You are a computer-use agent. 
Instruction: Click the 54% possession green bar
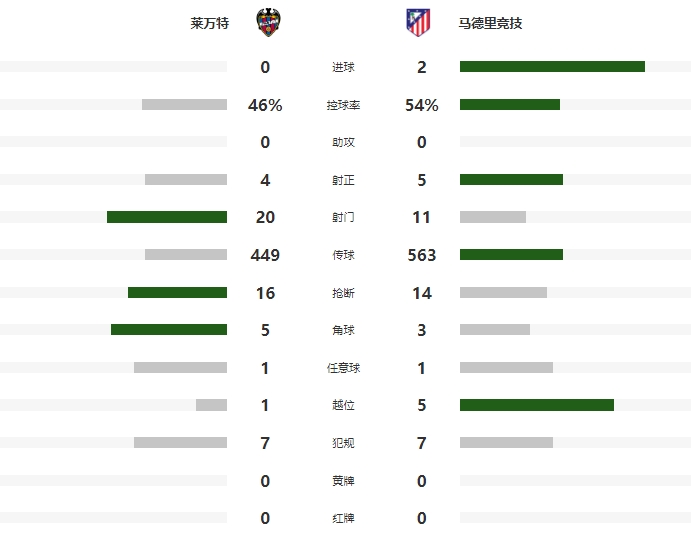[x=510, y=104]
